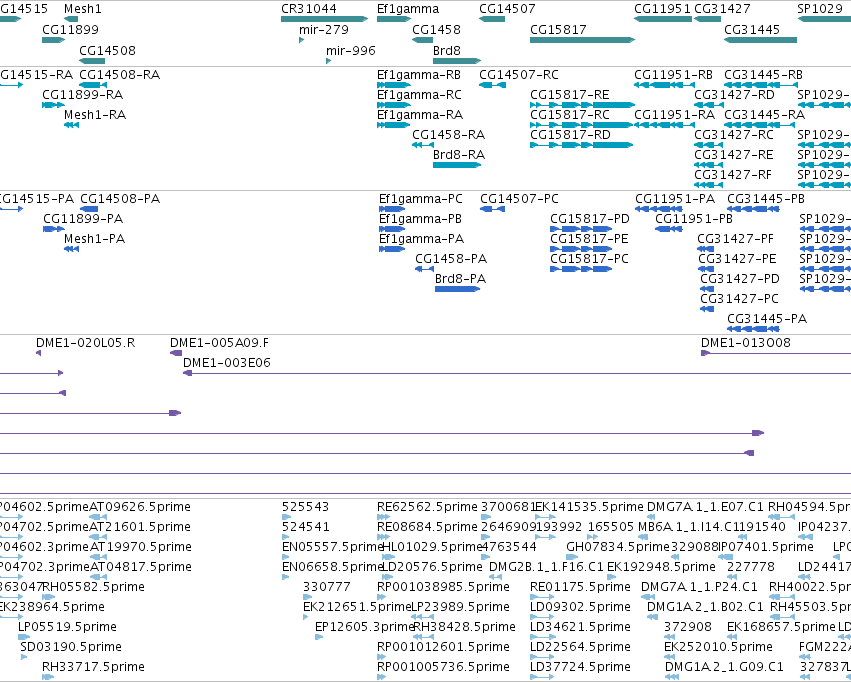Click the mir-279 gene label
The width and height of the screenshot is (851, 682).
click(x=324, y=30)
